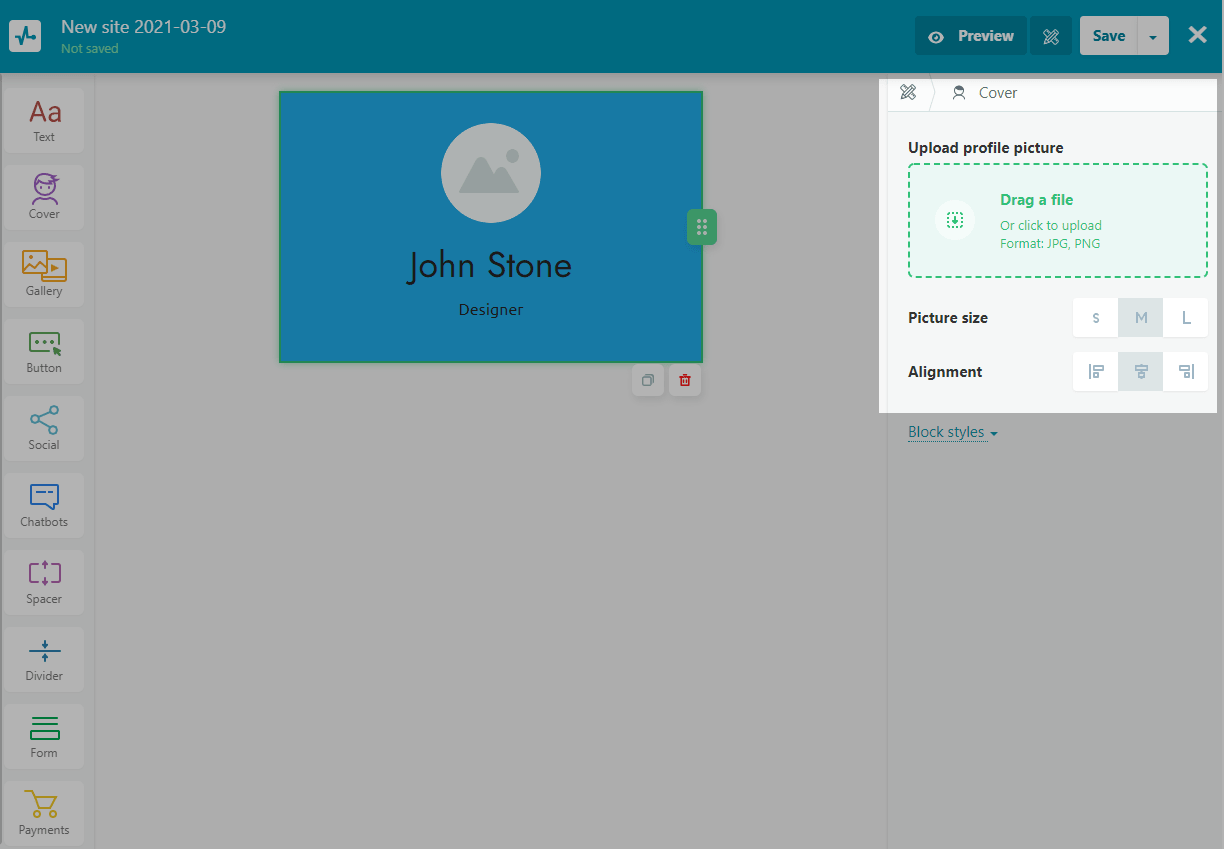Add a Gallery block
The height and width of the screenshot is (849, 1224).
tap(44, 274)
